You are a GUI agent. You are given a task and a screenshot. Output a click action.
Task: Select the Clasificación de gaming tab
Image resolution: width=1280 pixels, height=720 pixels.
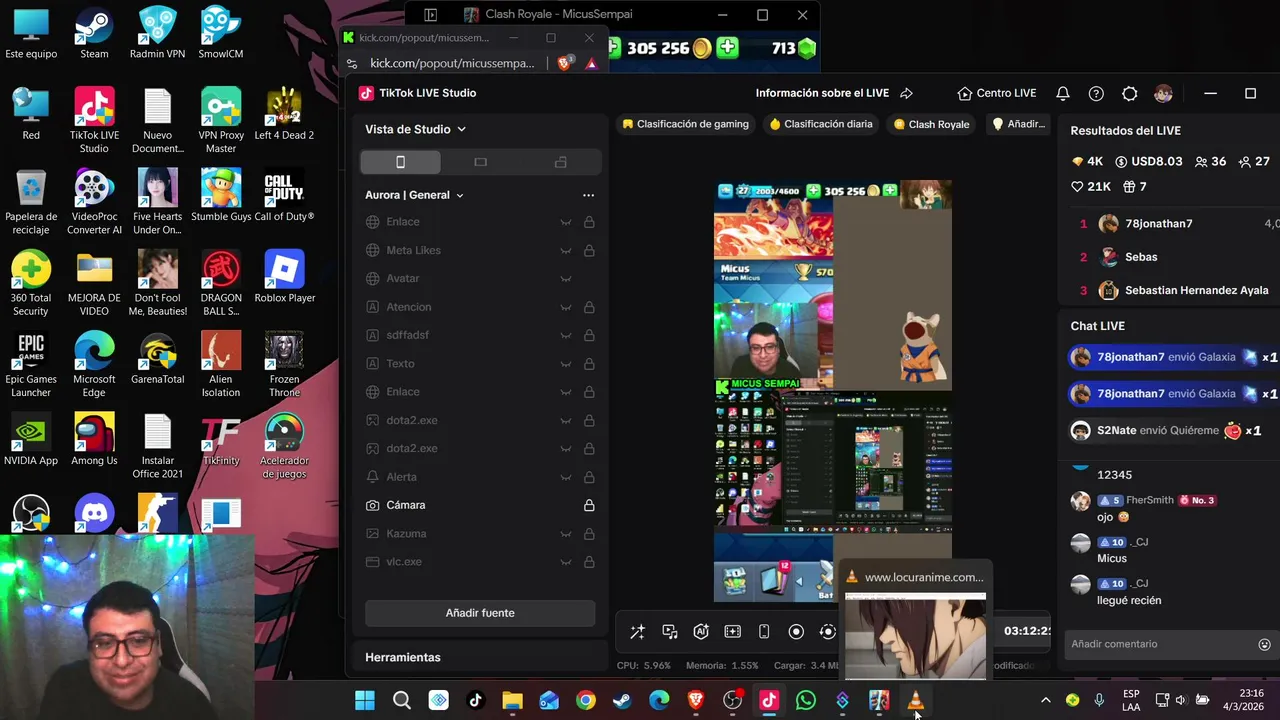pos(685,124)
